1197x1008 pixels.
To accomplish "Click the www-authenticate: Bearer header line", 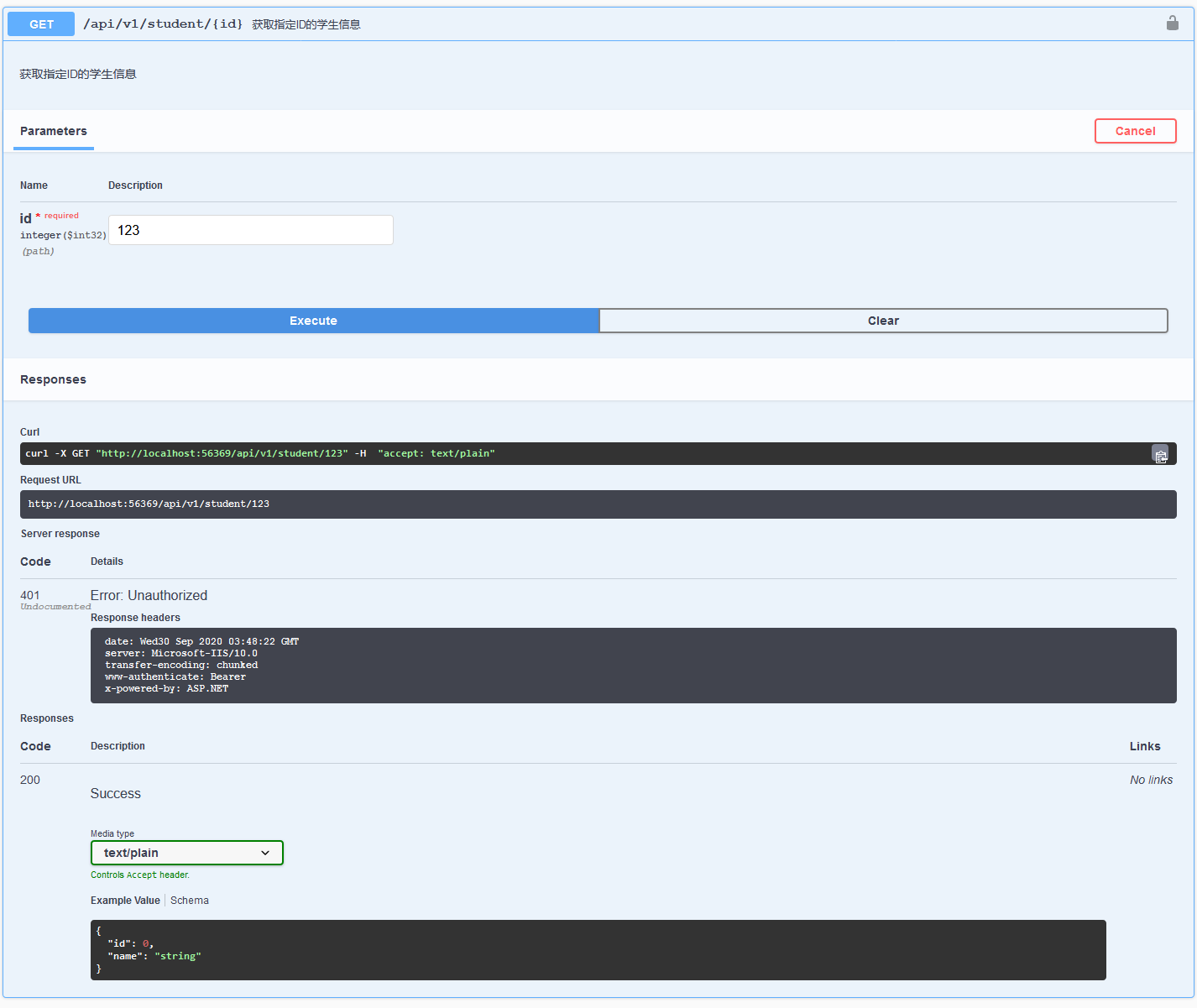I will tap(175, 676).
